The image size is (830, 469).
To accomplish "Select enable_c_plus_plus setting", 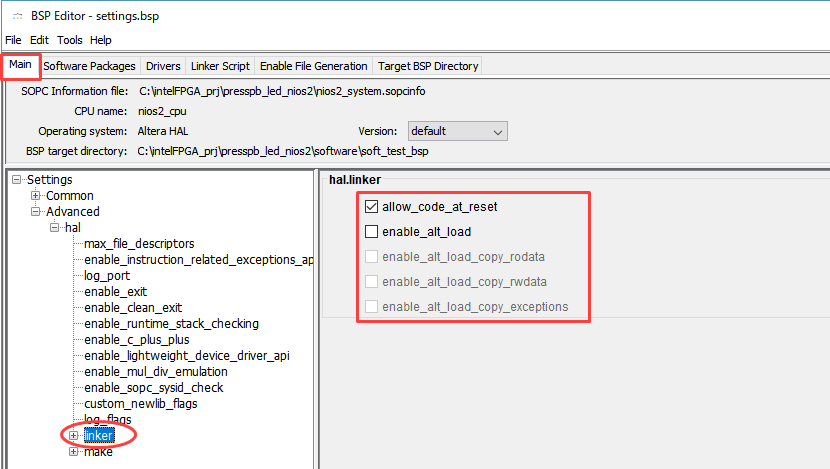I will point(137,340).
